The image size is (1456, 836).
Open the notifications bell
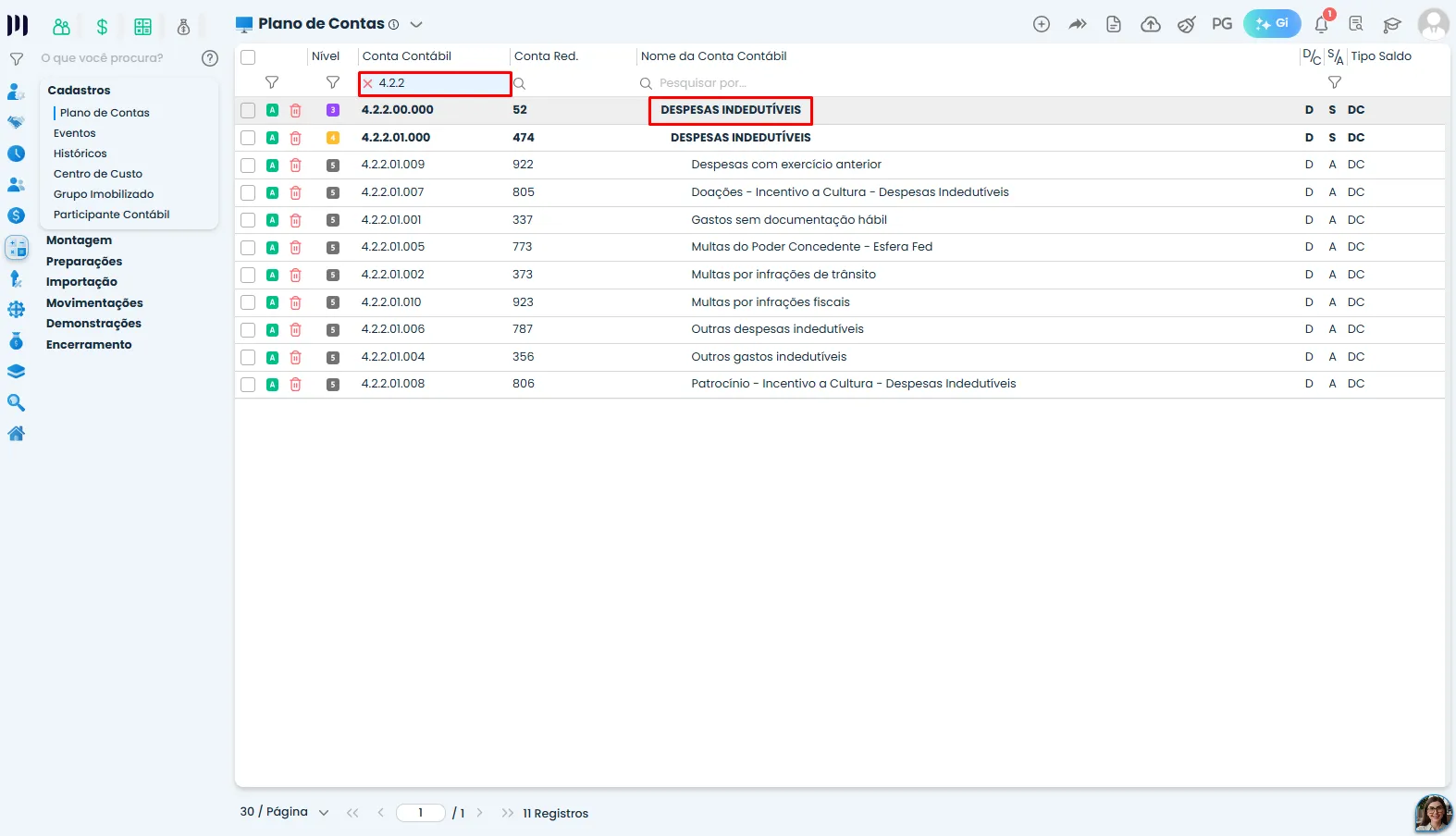(1322, 25)
